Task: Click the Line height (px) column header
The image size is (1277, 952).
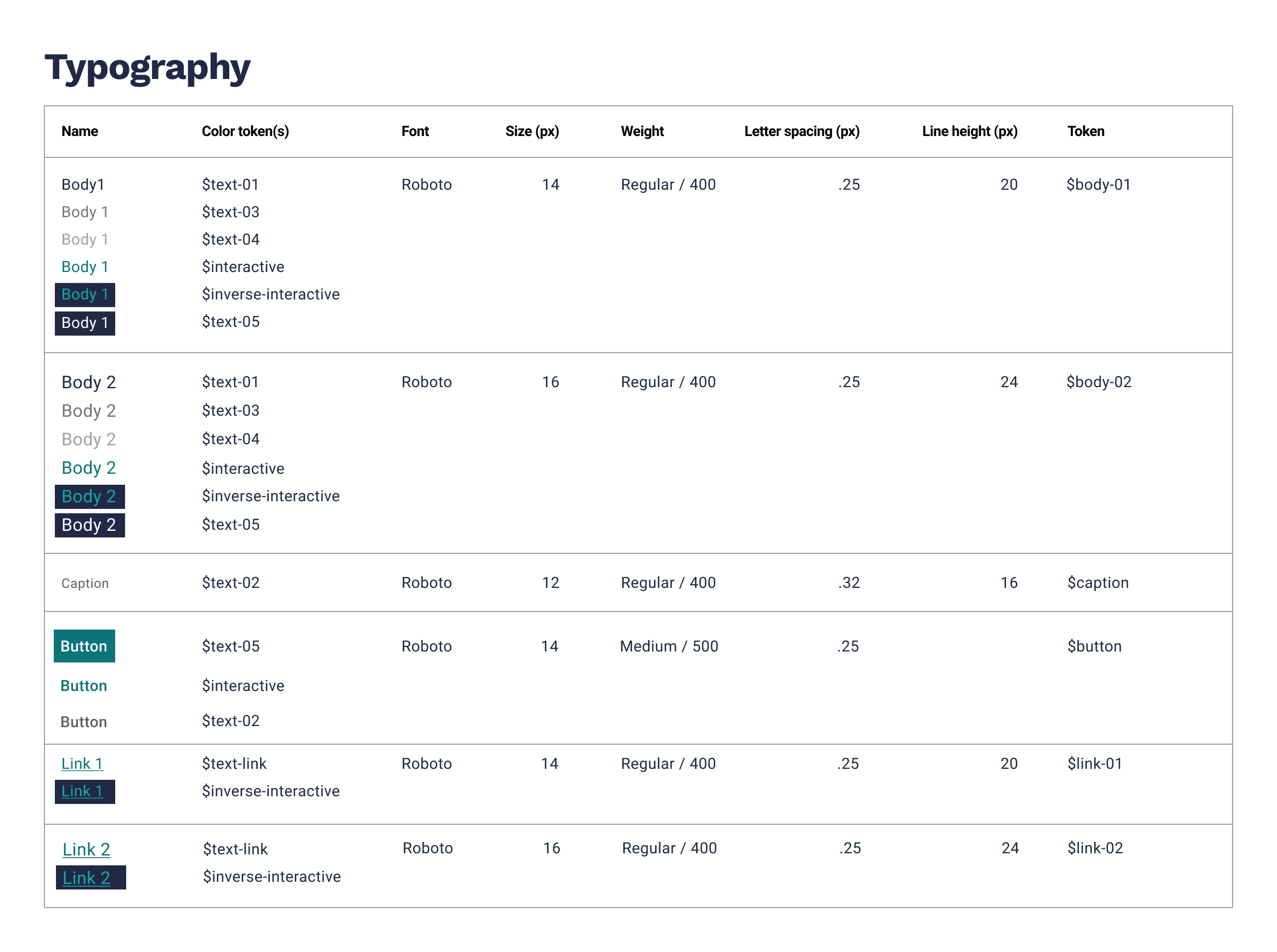Action: [x=969, y=132]
